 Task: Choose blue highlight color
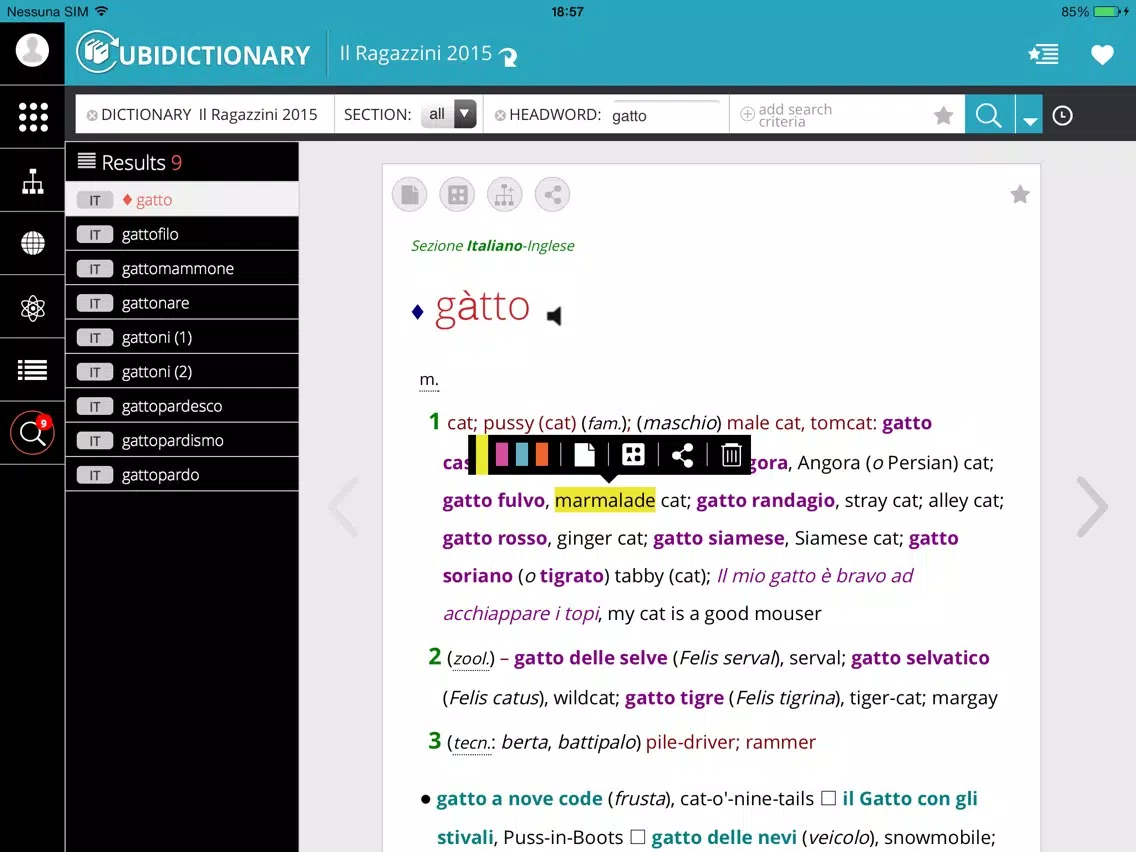522,454
